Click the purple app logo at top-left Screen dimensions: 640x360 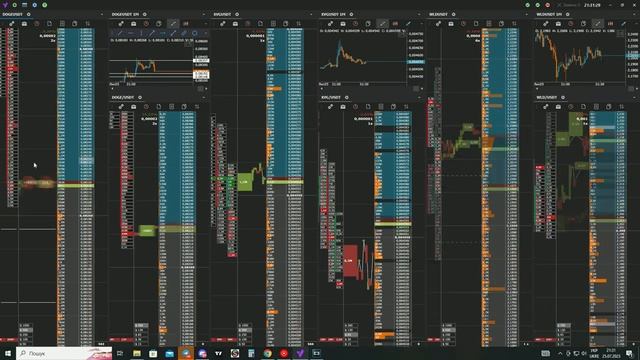point(5,5)
